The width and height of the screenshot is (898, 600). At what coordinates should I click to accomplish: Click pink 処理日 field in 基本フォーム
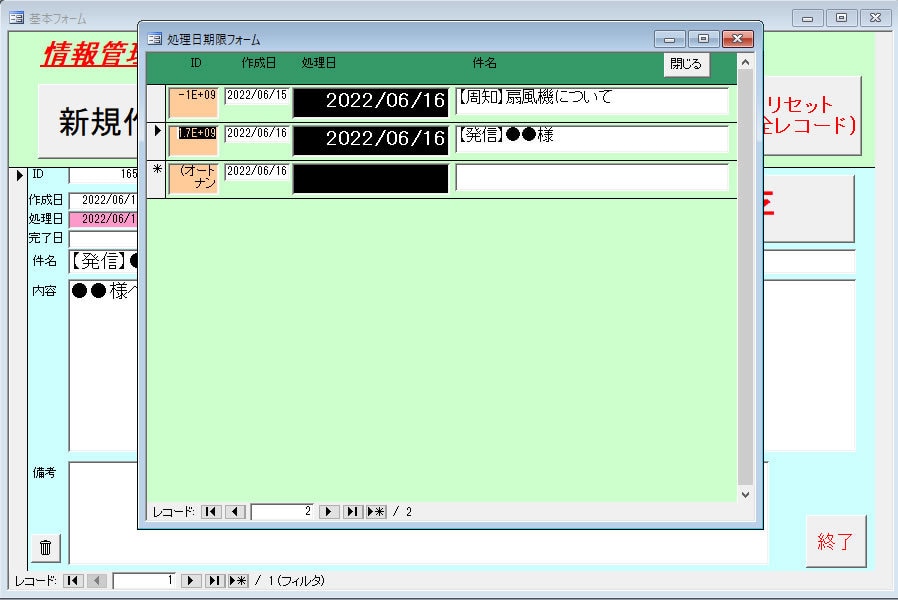[x=103, y=219]
